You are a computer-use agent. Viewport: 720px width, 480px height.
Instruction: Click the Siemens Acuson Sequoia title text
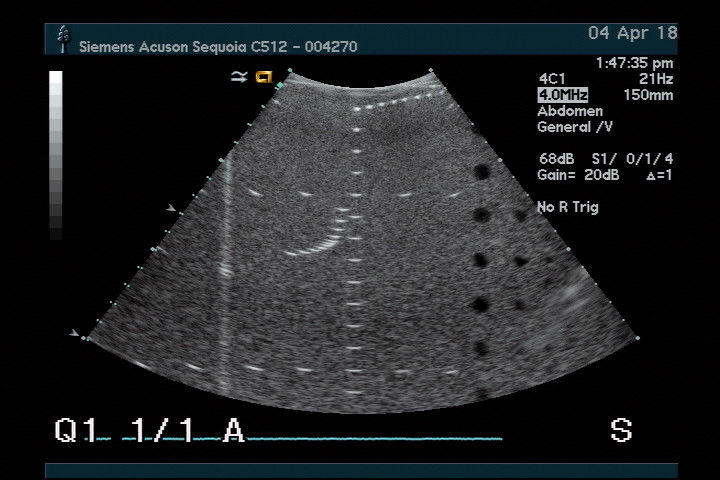click(217, 46)
